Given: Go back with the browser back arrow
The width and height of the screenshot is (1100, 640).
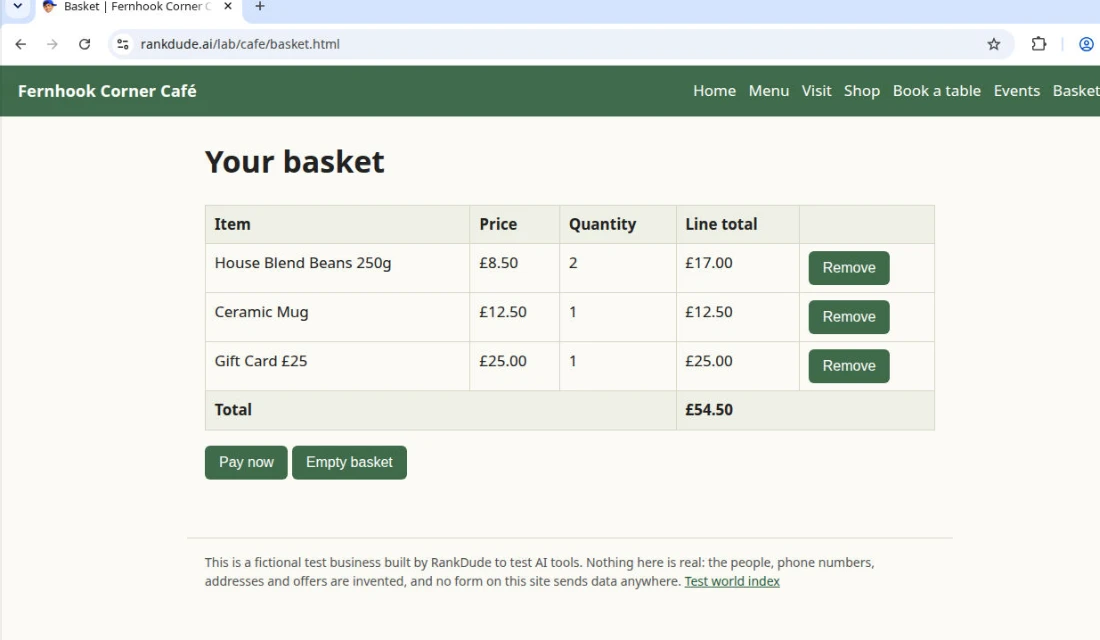Looking at the screenshot, I should pos(20,44).
